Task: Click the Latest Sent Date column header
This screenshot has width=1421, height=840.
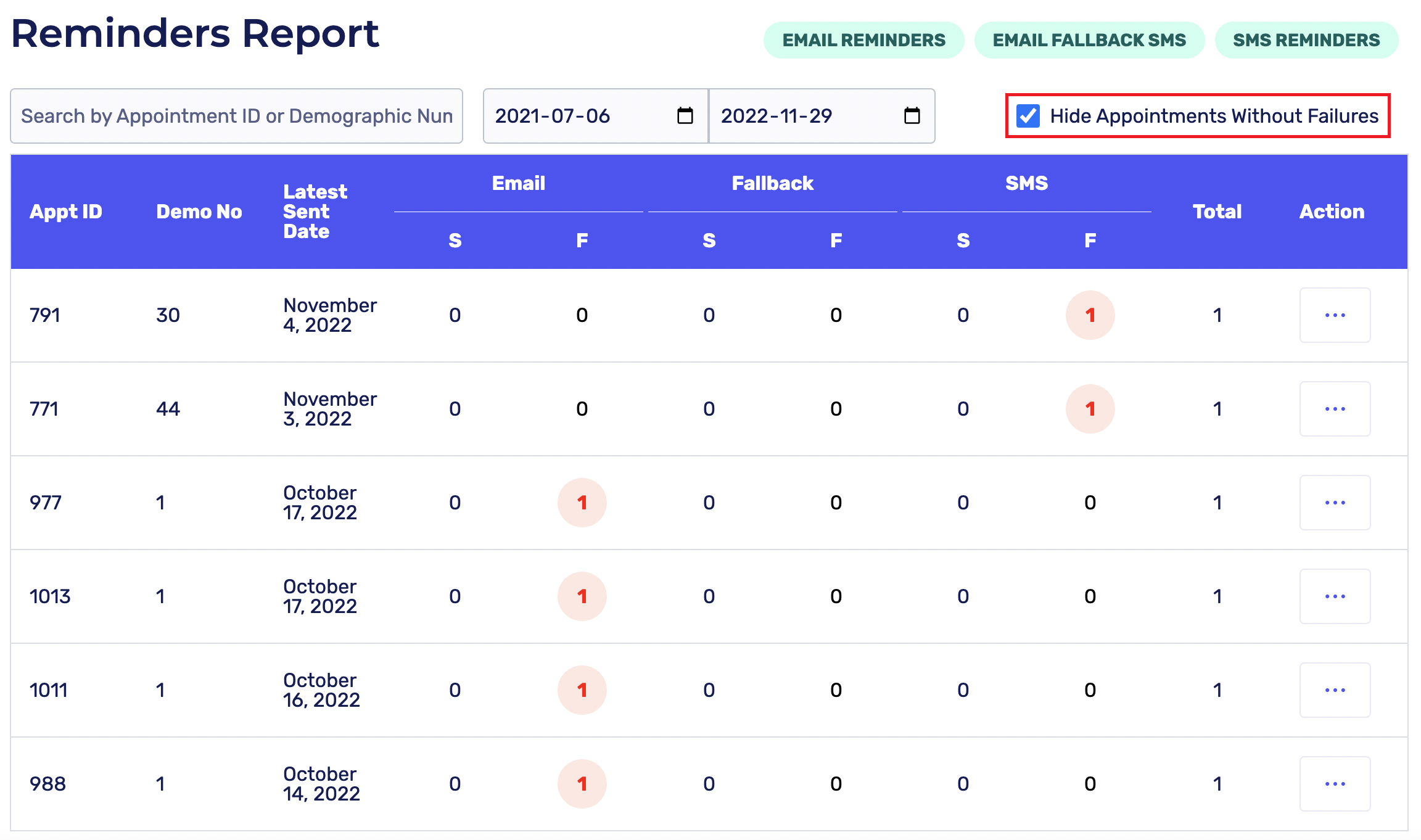Action: pos(315,212)
